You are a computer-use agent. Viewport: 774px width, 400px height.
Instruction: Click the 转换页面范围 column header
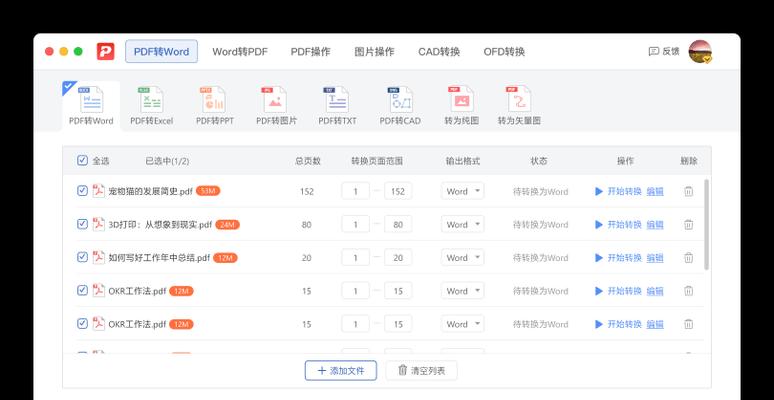[377, 161]
